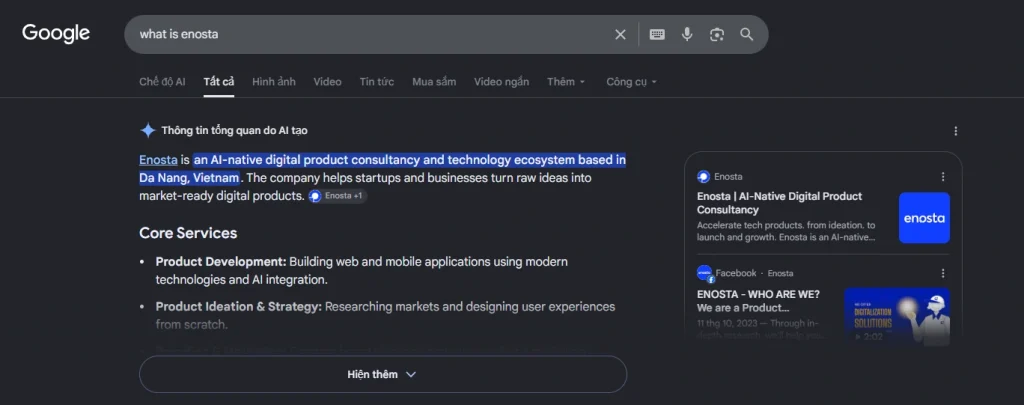Open the on-screen keyboard input tool
This screenshot has width=1024, height=405.
point(657,35)
